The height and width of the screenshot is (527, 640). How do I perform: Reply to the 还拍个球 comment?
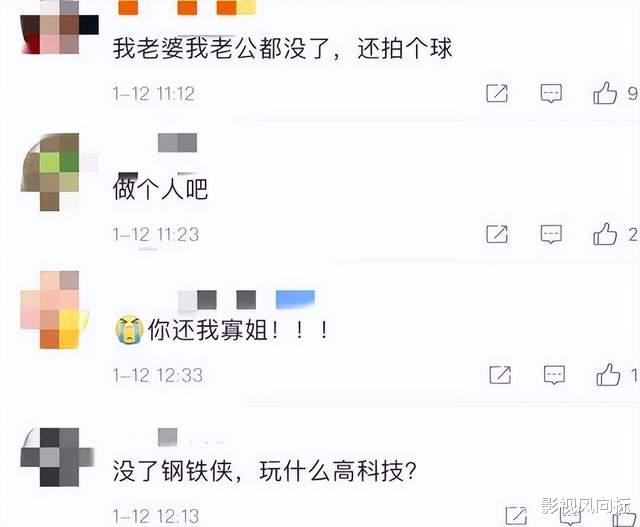click(x=551, y=93)
